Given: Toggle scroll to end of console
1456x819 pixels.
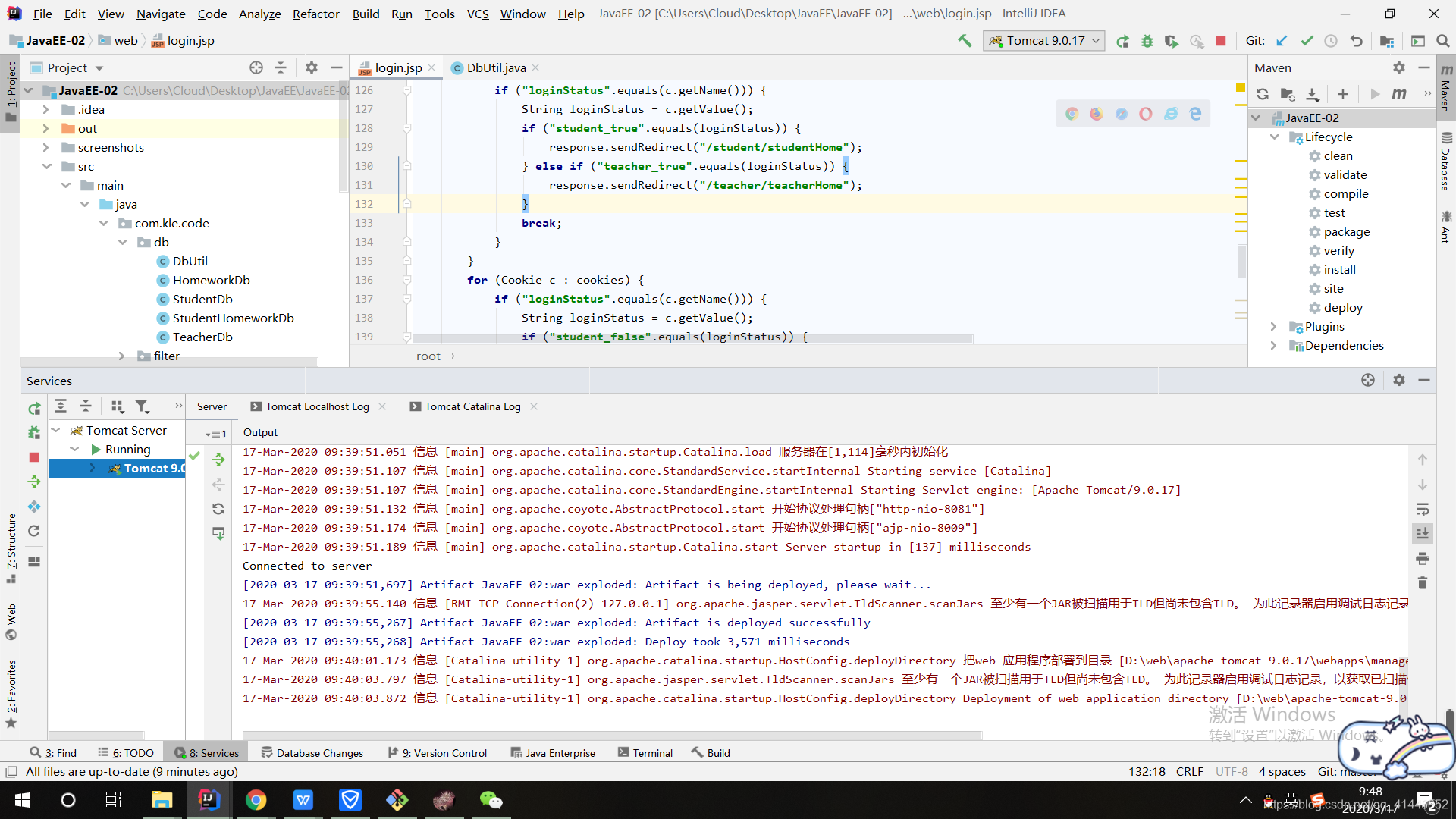Looking at the screenshot, I should coord(1423,534).
